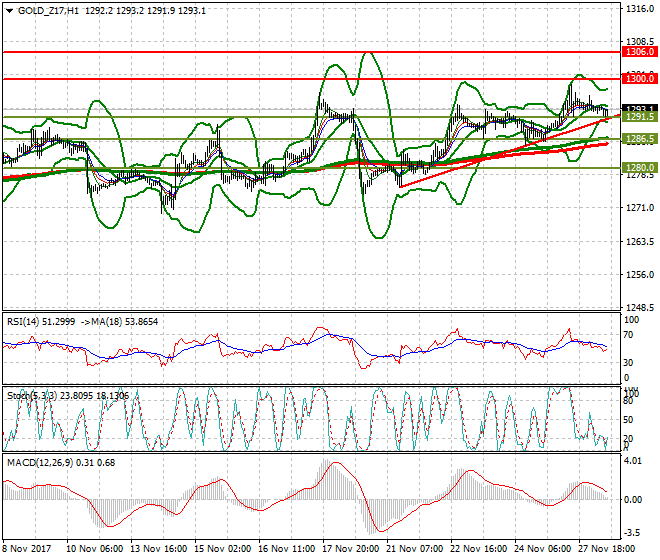Viewport: 660px width, 560px height.
Task: Select the black current price 1293.1 label
Action: coord(640,109)
